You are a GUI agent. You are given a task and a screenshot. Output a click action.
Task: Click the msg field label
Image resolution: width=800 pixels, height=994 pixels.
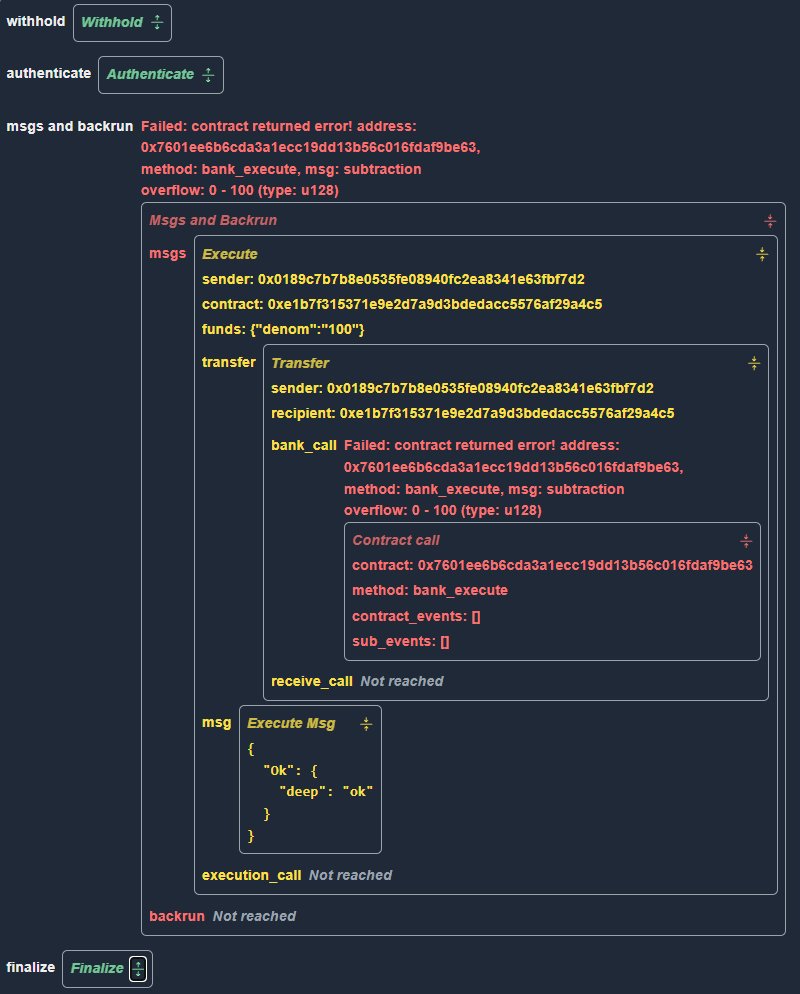216,723
